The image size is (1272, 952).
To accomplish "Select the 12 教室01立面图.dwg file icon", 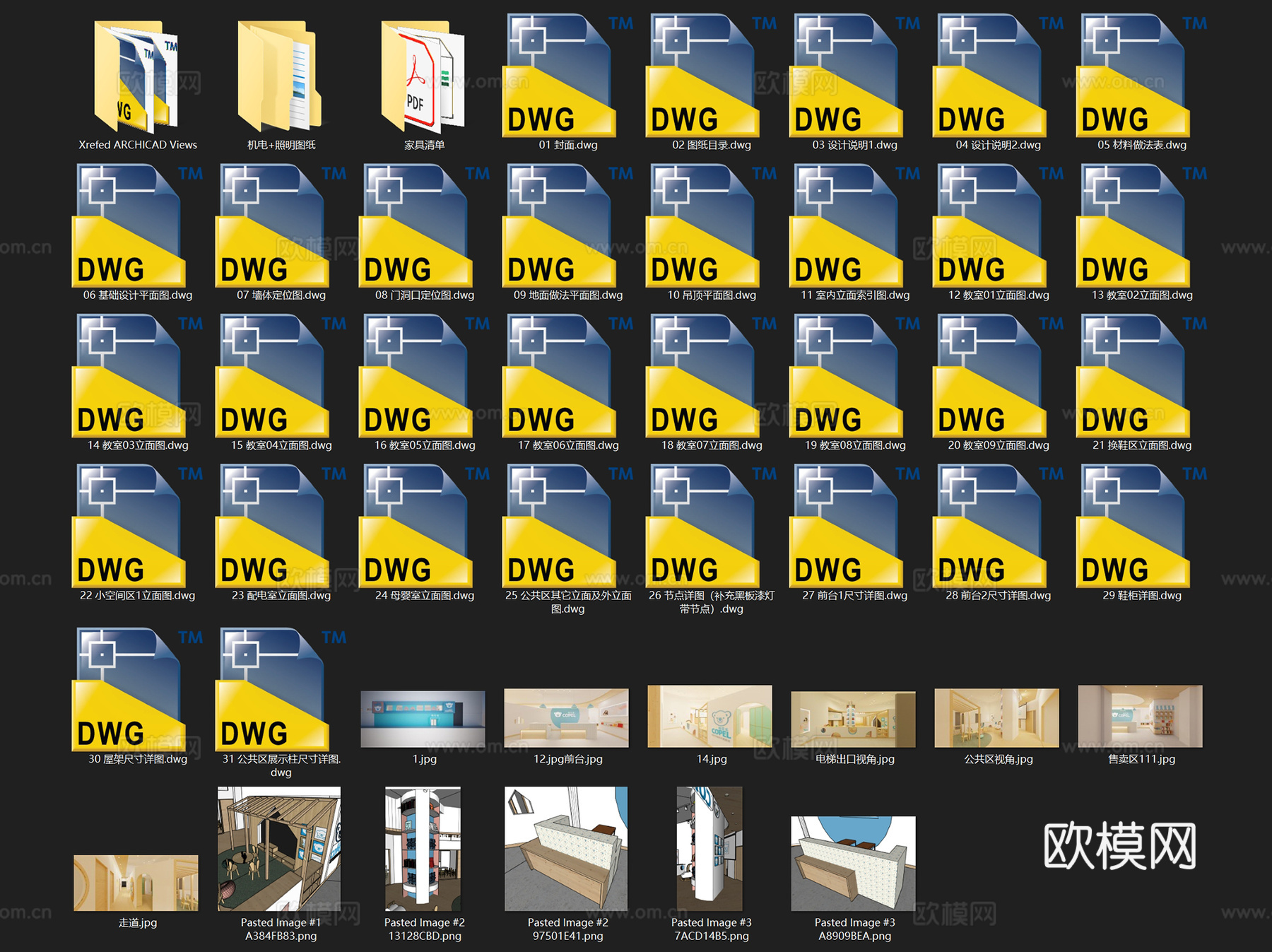I will [989, 226].
